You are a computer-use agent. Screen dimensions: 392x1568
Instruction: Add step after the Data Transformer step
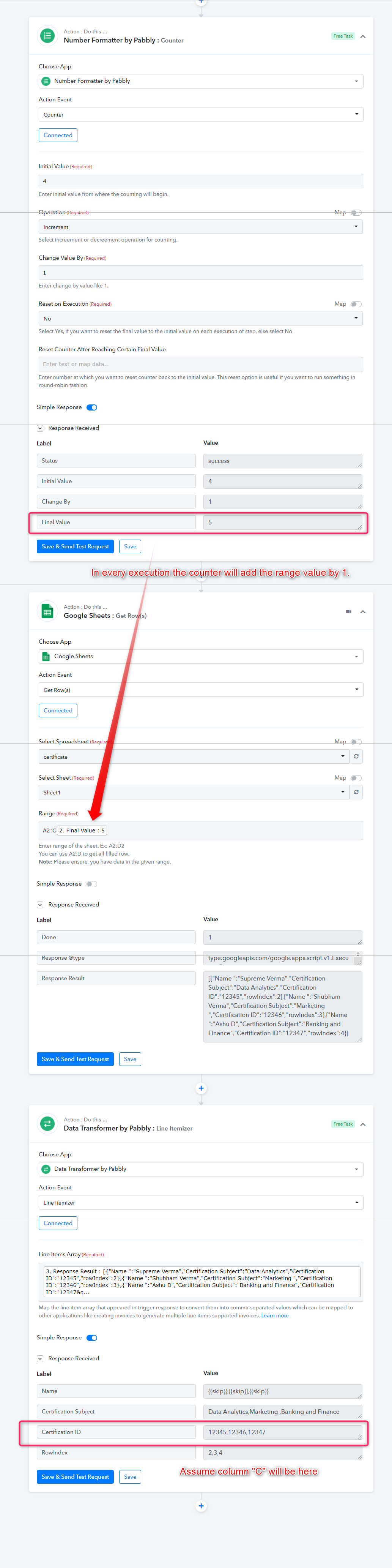click(x=201, y=1506)
